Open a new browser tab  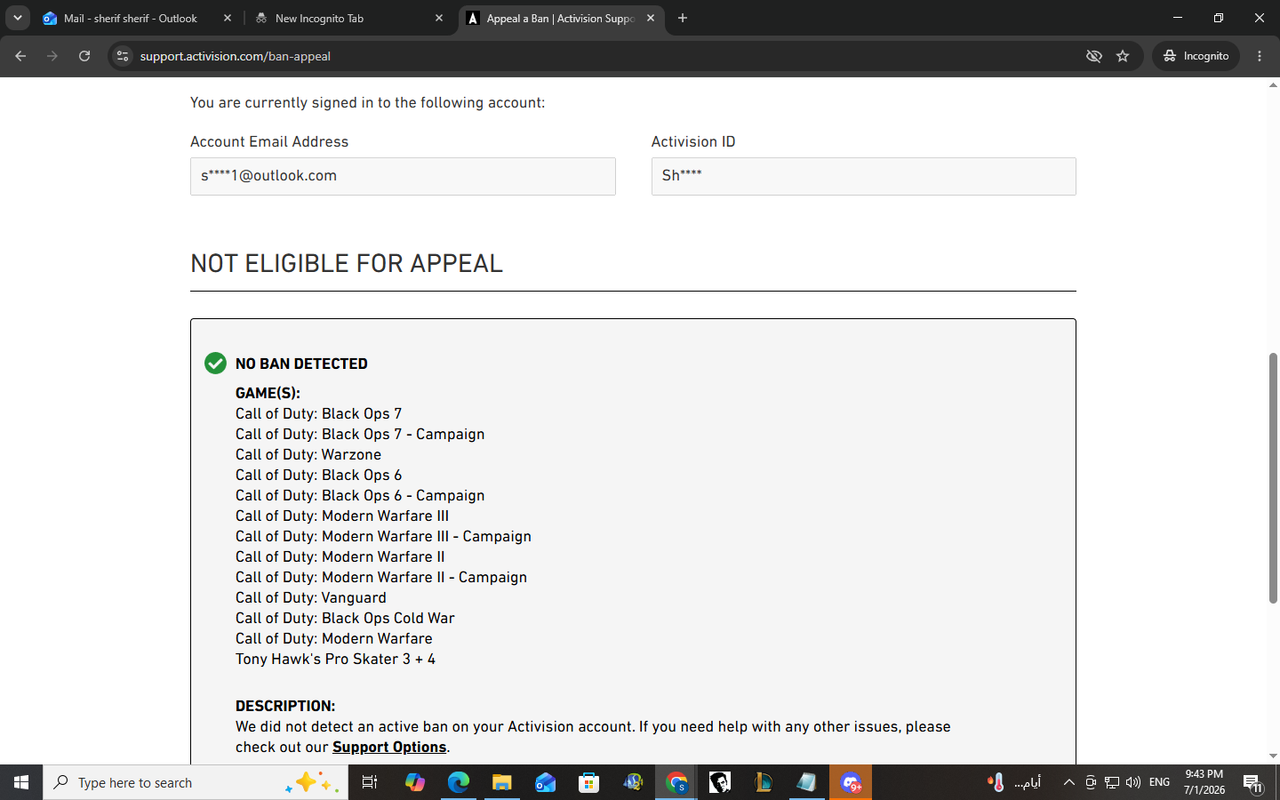(x=682, y=18)
